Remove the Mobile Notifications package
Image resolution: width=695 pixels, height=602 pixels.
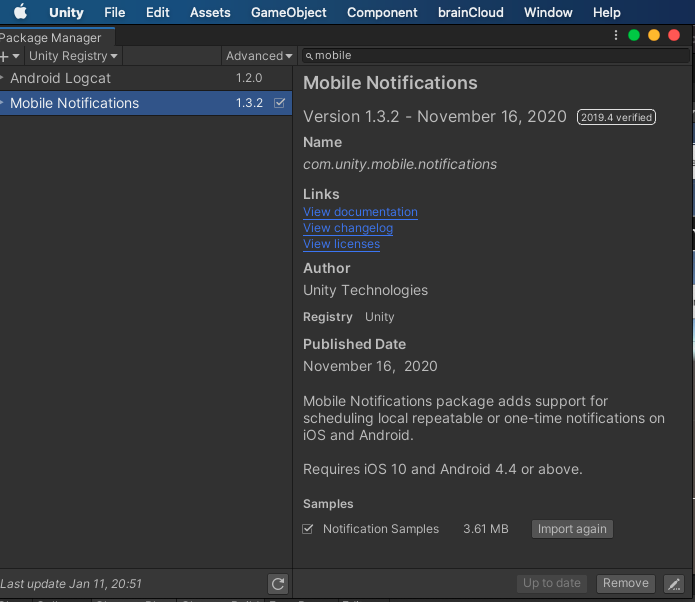[625, 583]
